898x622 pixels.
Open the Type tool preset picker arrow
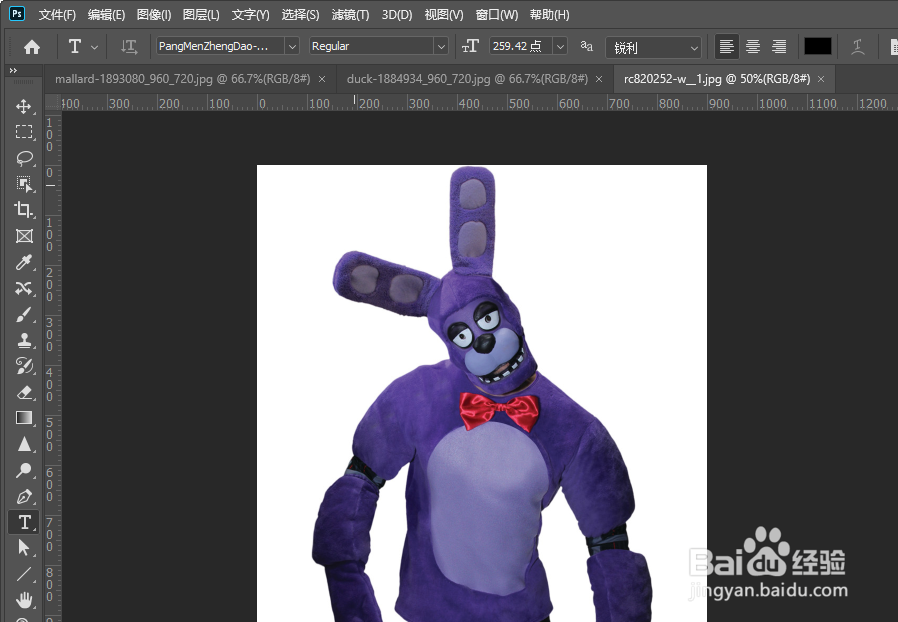coord(94,47)
